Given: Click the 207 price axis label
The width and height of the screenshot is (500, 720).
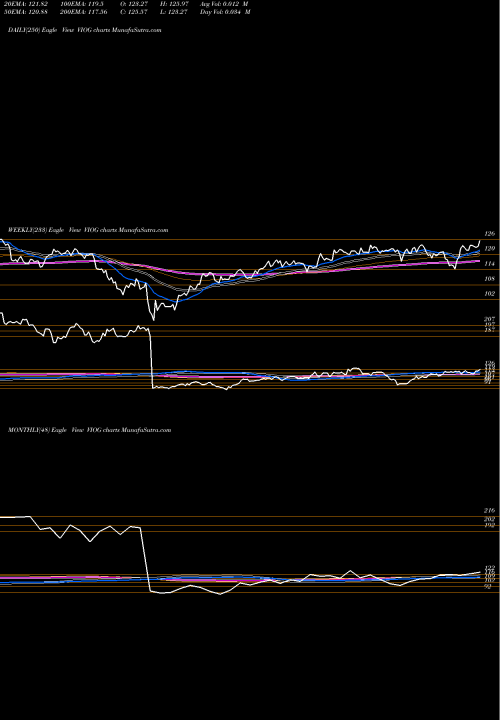Looking at the screenshot, I should (489, 319).
